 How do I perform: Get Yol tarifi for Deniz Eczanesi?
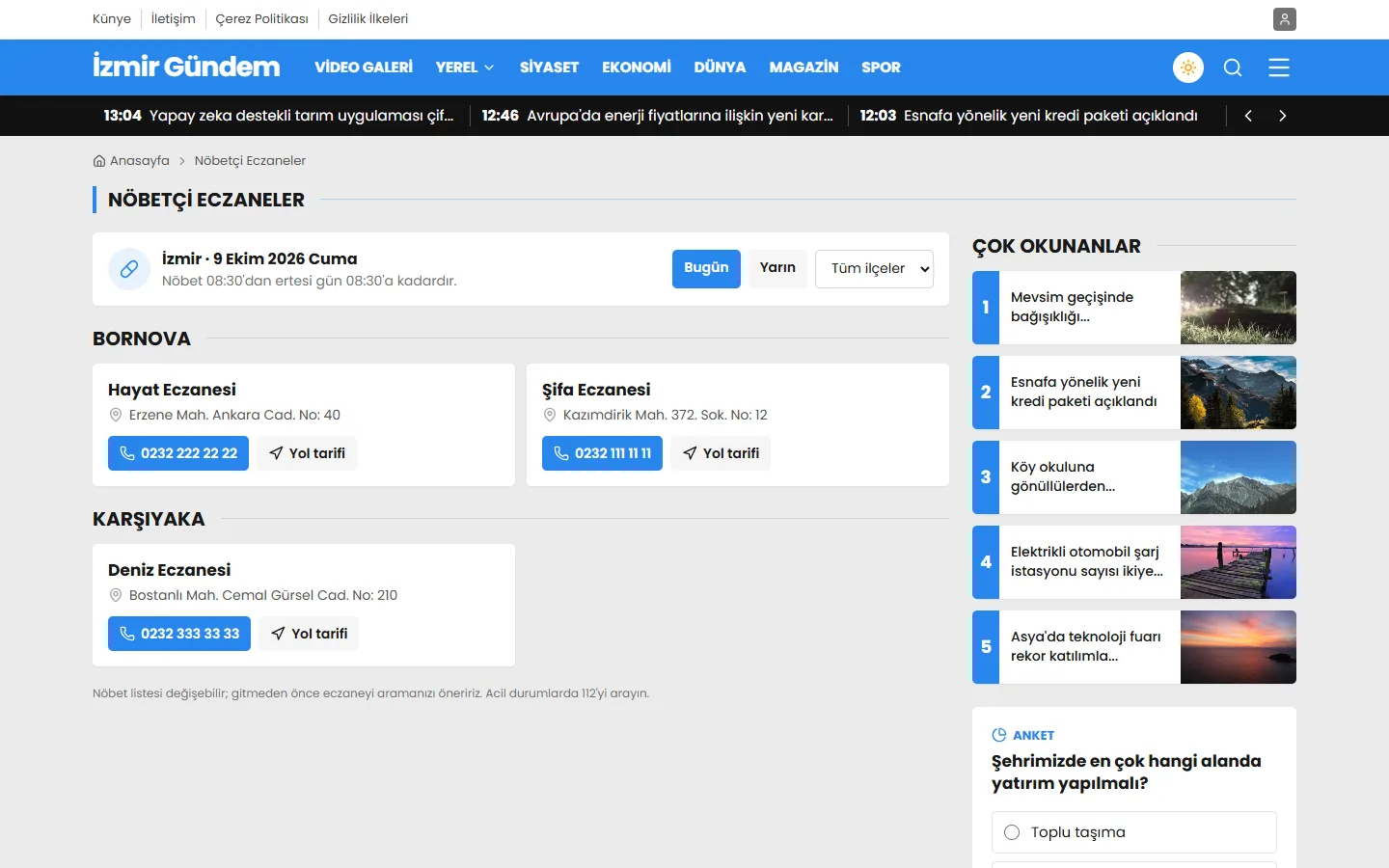pos(309,634)
